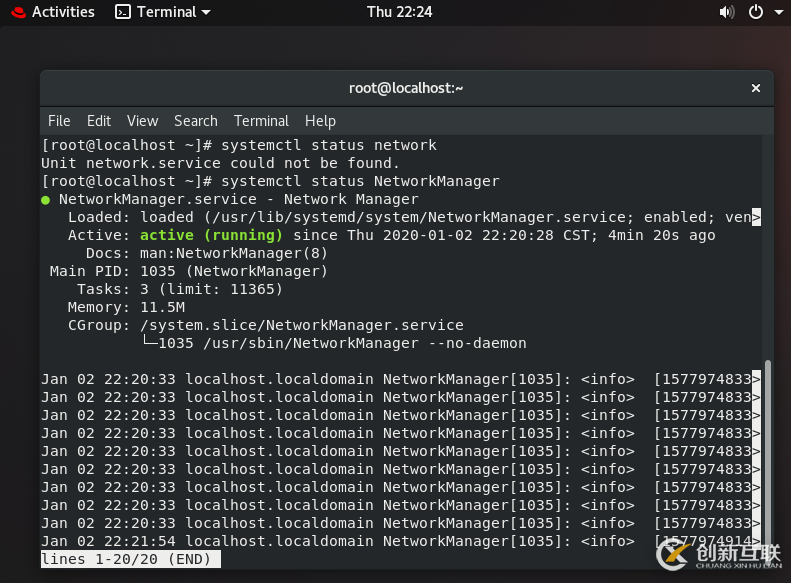This screenshot has width=791, height=583.
Task: Open the View menu
Action: (142, 121)
